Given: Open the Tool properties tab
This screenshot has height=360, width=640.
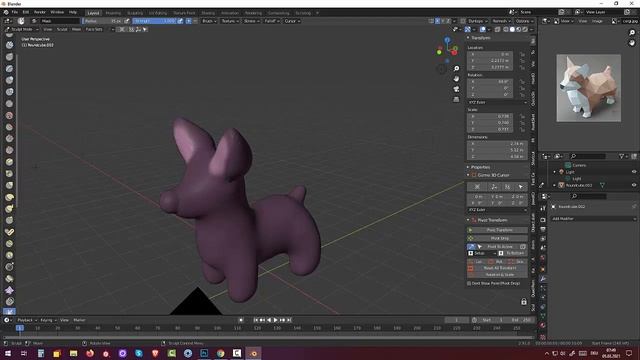Looking at the screenshot, I should tap(543, 209).
